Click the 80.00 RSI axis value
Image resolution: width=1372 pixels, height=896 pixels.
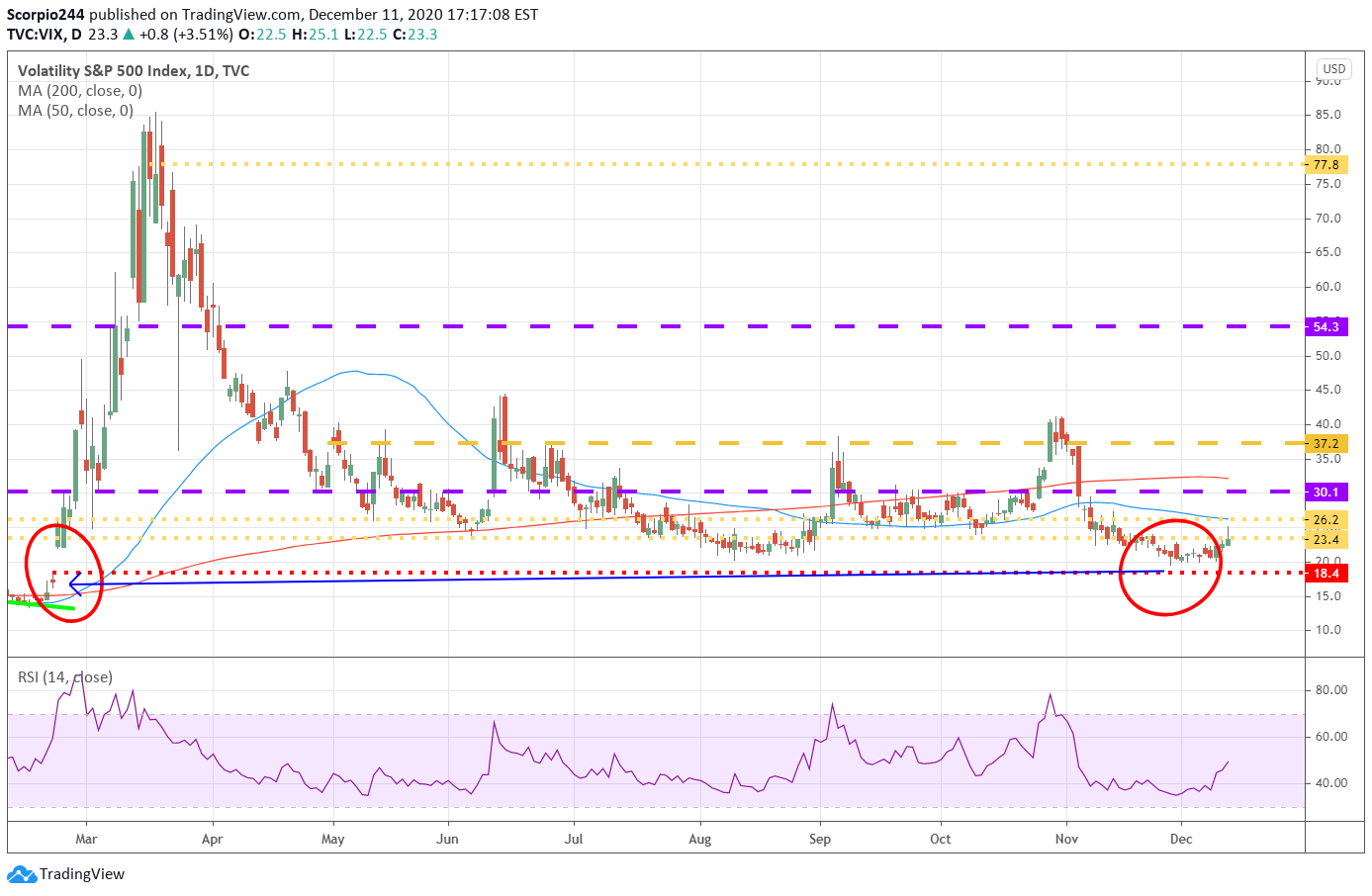pos(1331,690)
